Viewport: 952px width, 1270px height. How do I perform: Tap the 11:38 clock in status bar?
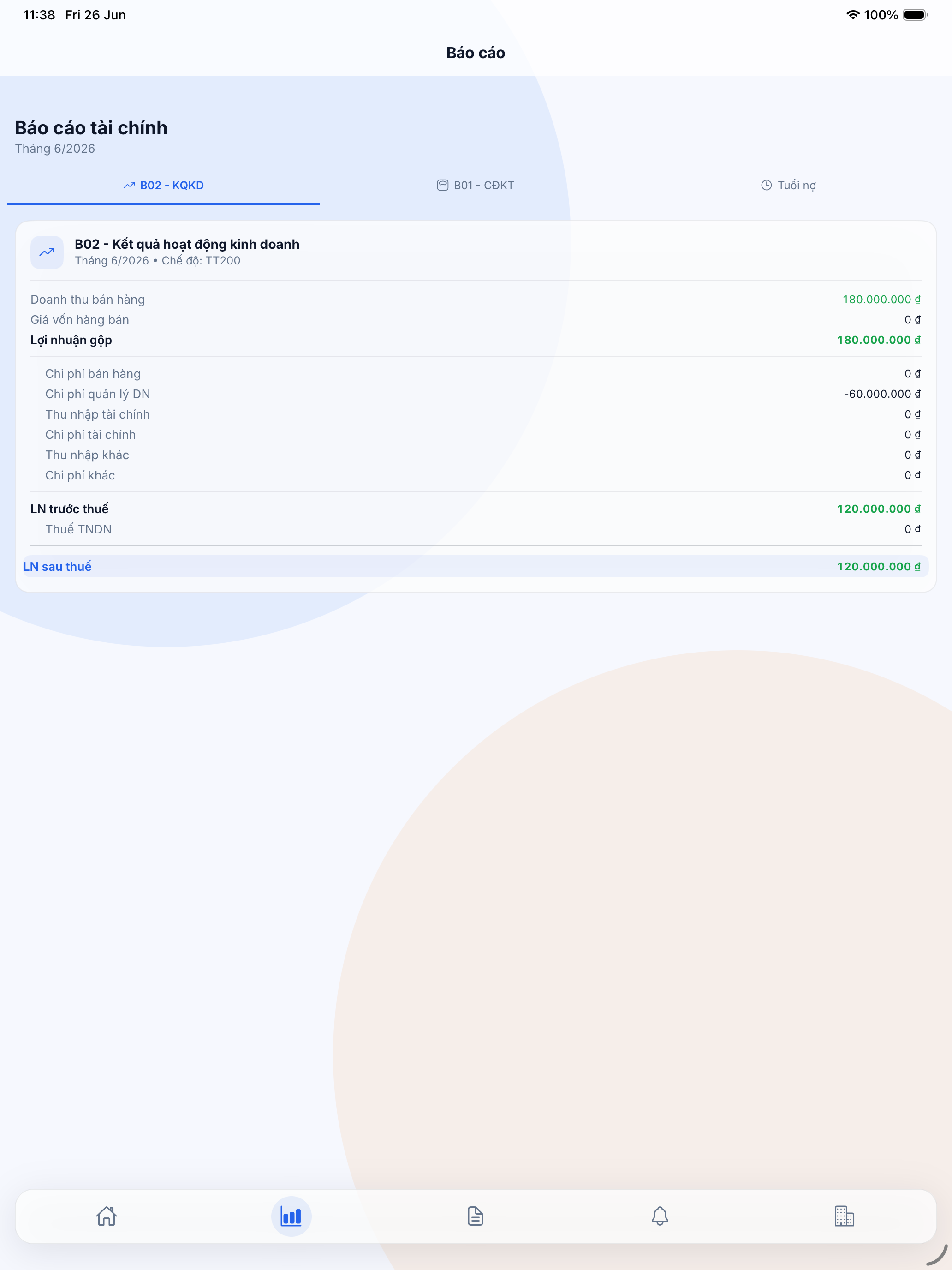[x=39, y=15]
